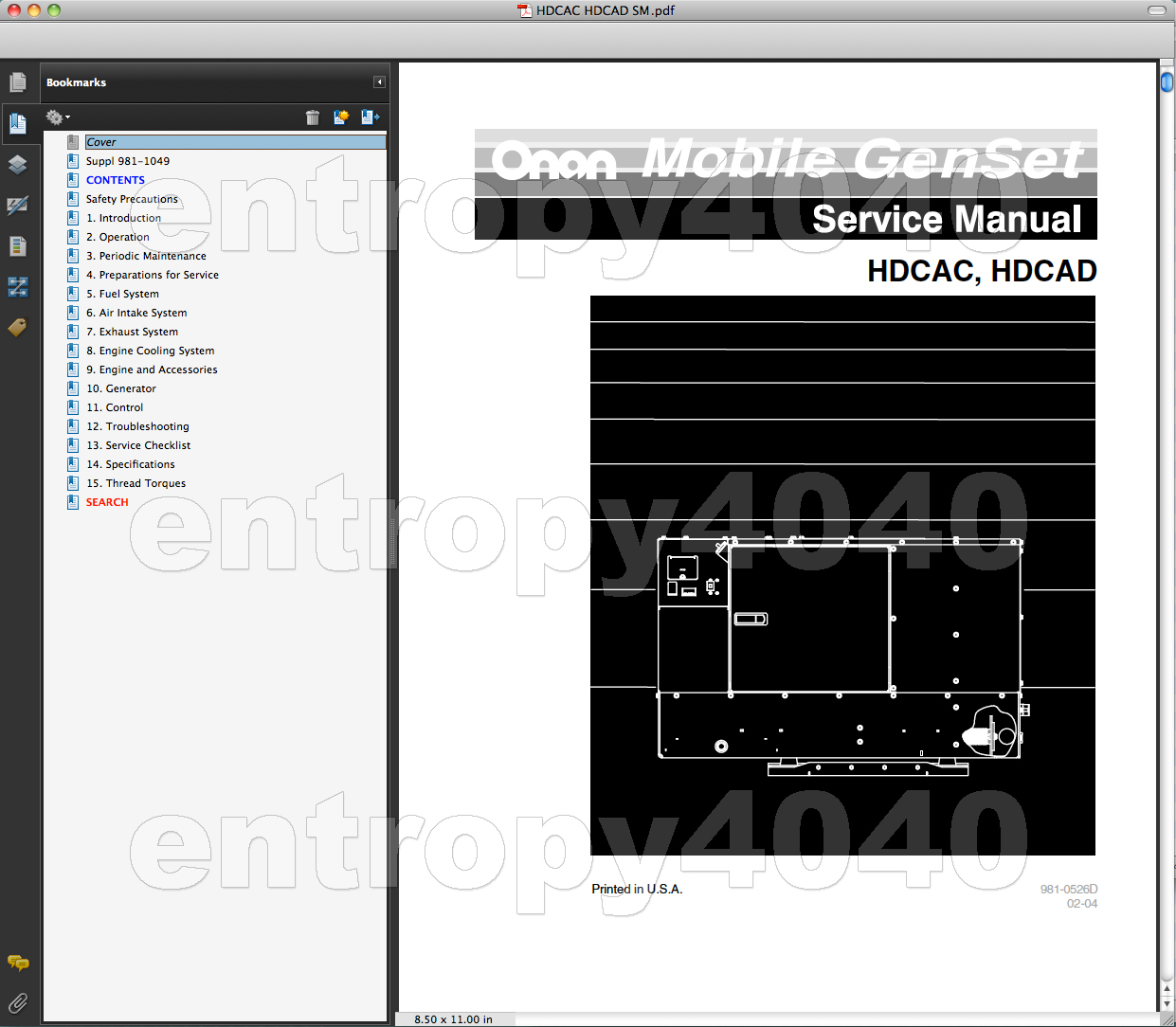Click the toolbar toggle pill button
1176x1027 pixels.
coord(1157,10)
